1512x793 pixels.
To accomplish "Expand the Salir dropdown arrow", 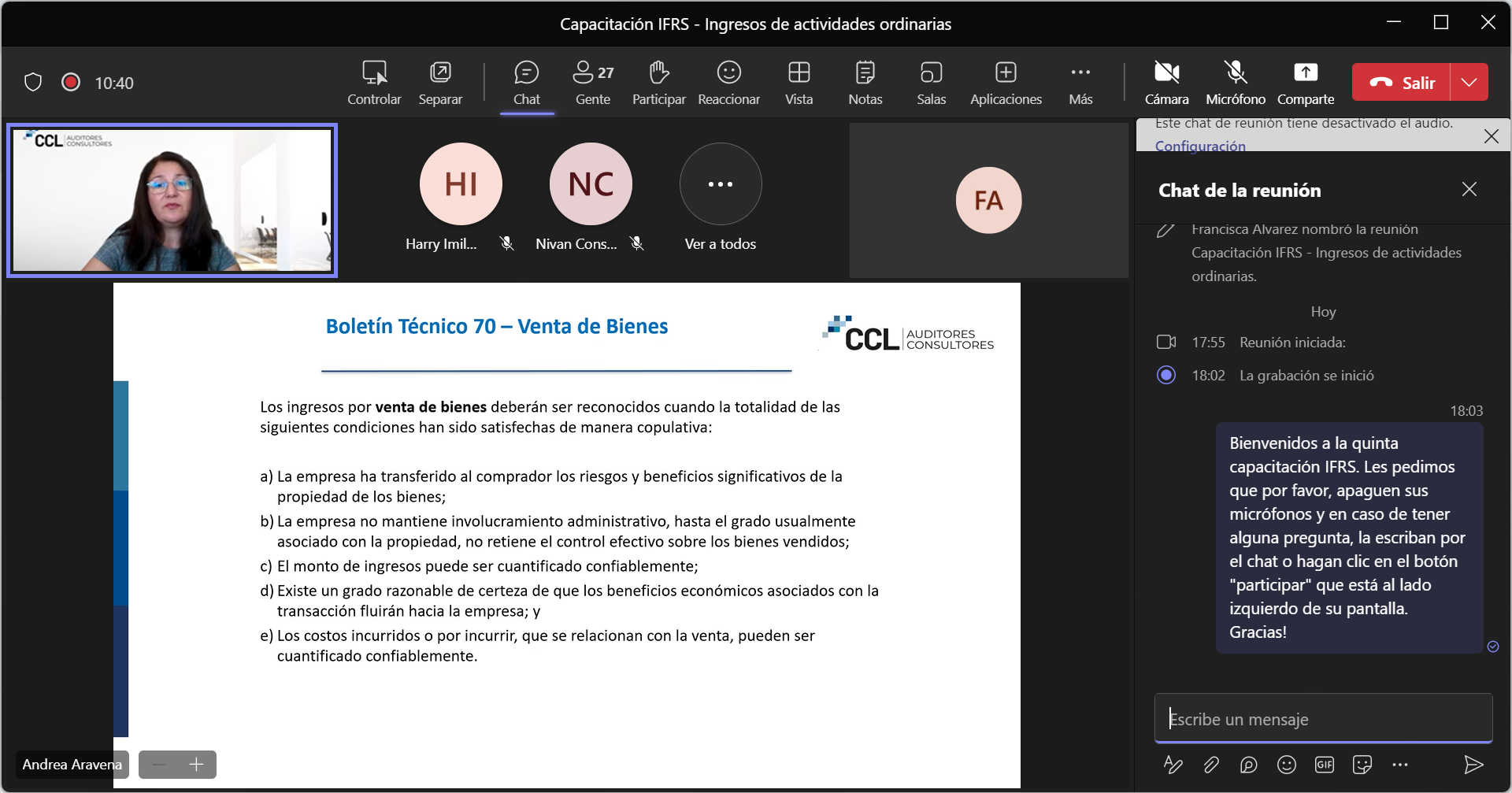I will click(x=1469, y=82).
